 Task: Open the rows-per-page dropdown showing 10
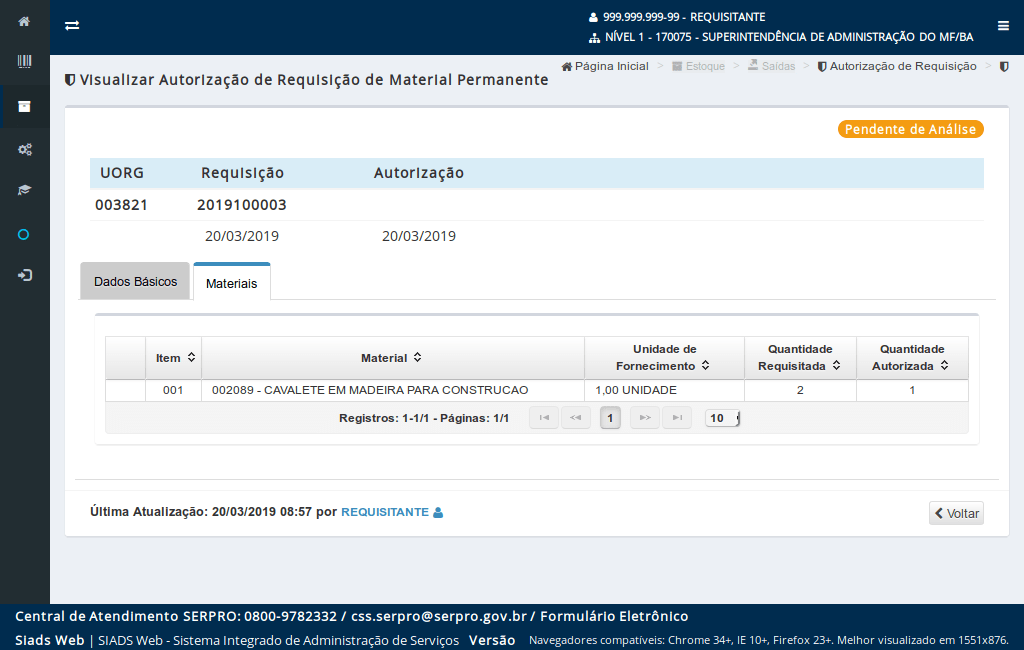(722, 418)
